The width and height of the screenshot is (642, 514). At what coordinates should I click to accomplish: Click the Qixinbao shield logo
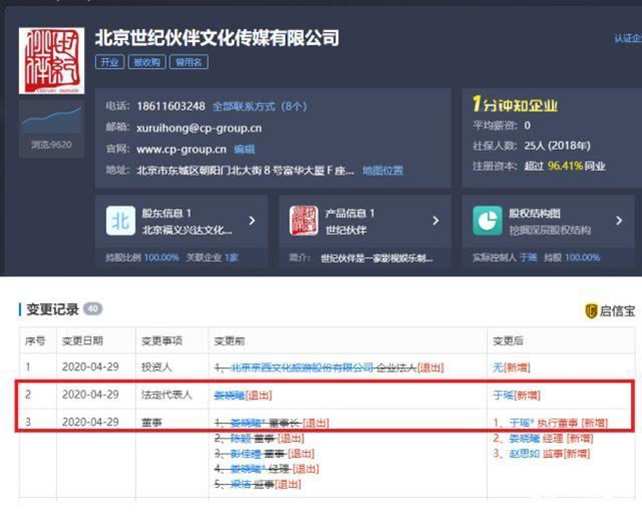coord(591,311)
